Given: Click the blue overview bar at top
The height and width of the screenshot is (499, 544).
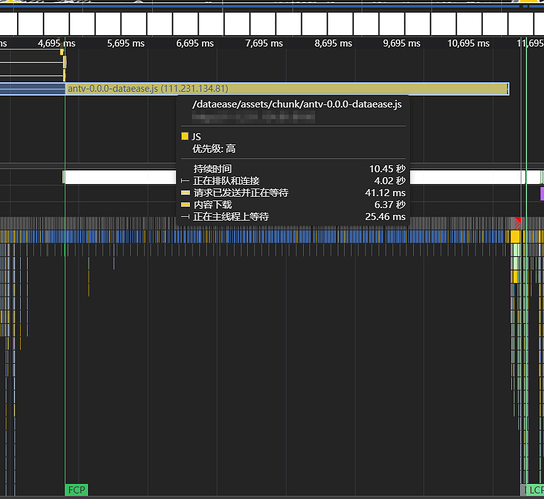Looking at the screenshot, I should (x=260, y=6).
